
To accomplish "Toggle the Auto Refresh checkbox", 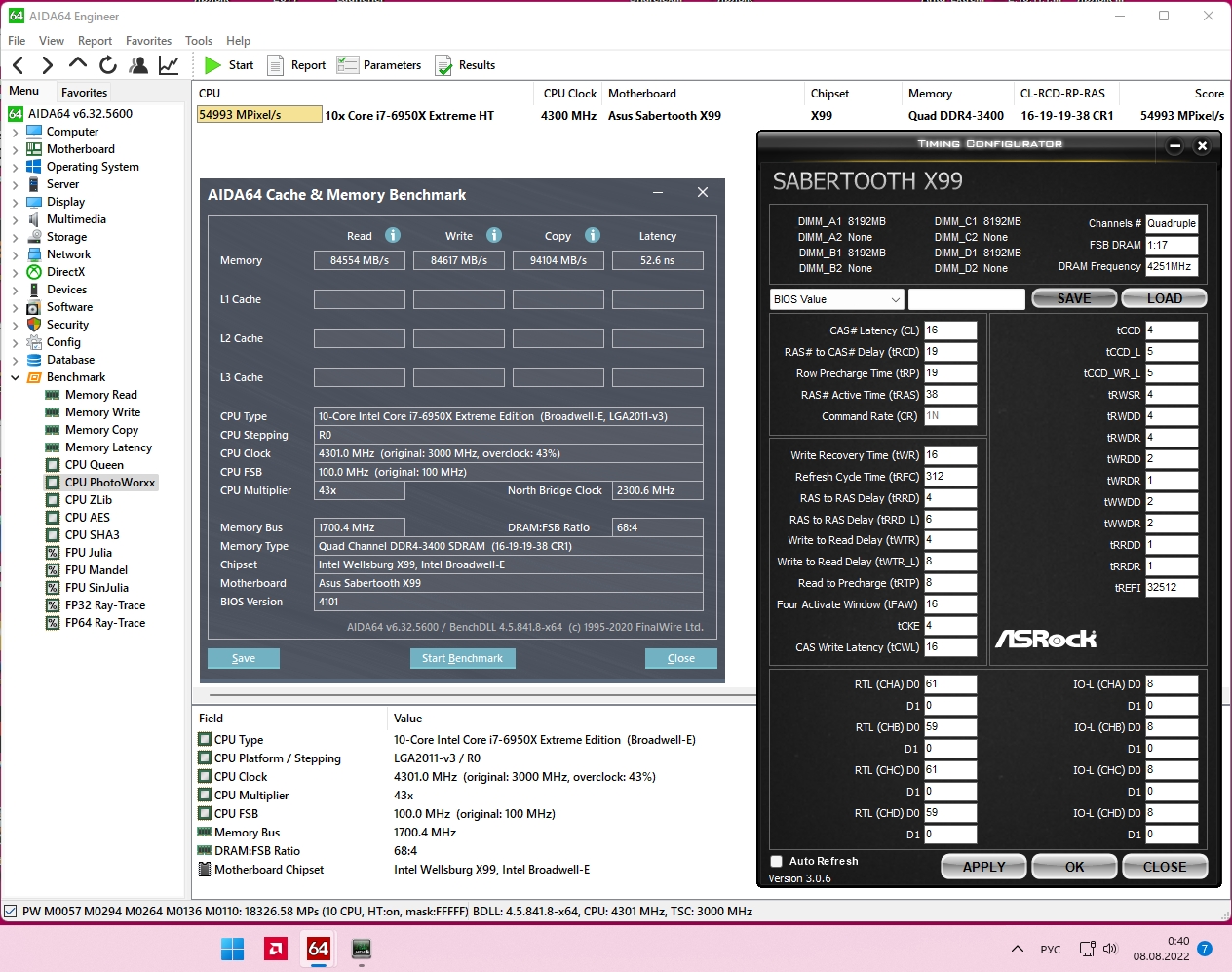I will click(x=777, y=862).
